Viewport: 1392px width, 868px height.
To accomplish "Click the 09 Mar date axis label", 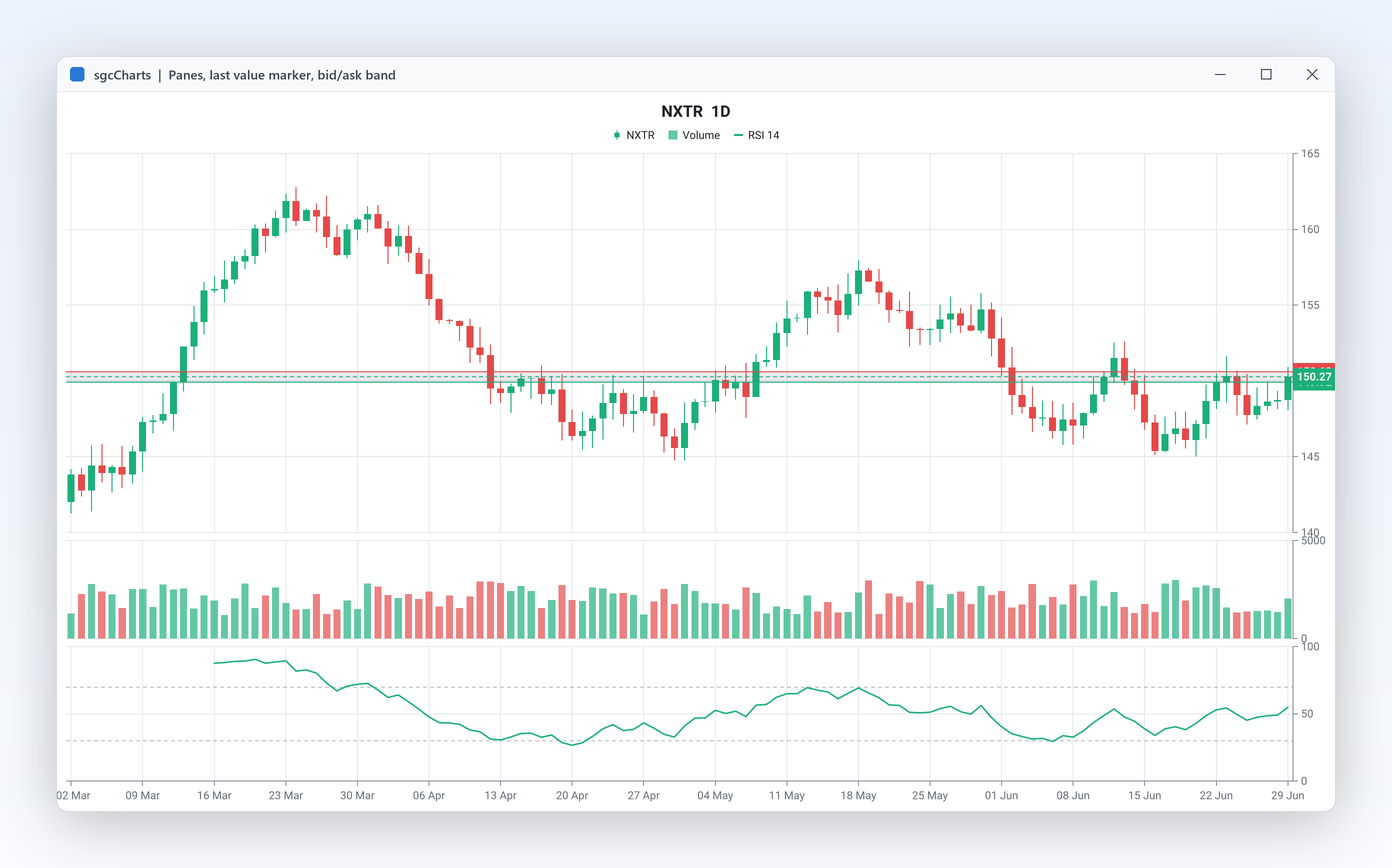I will point(143,797).
